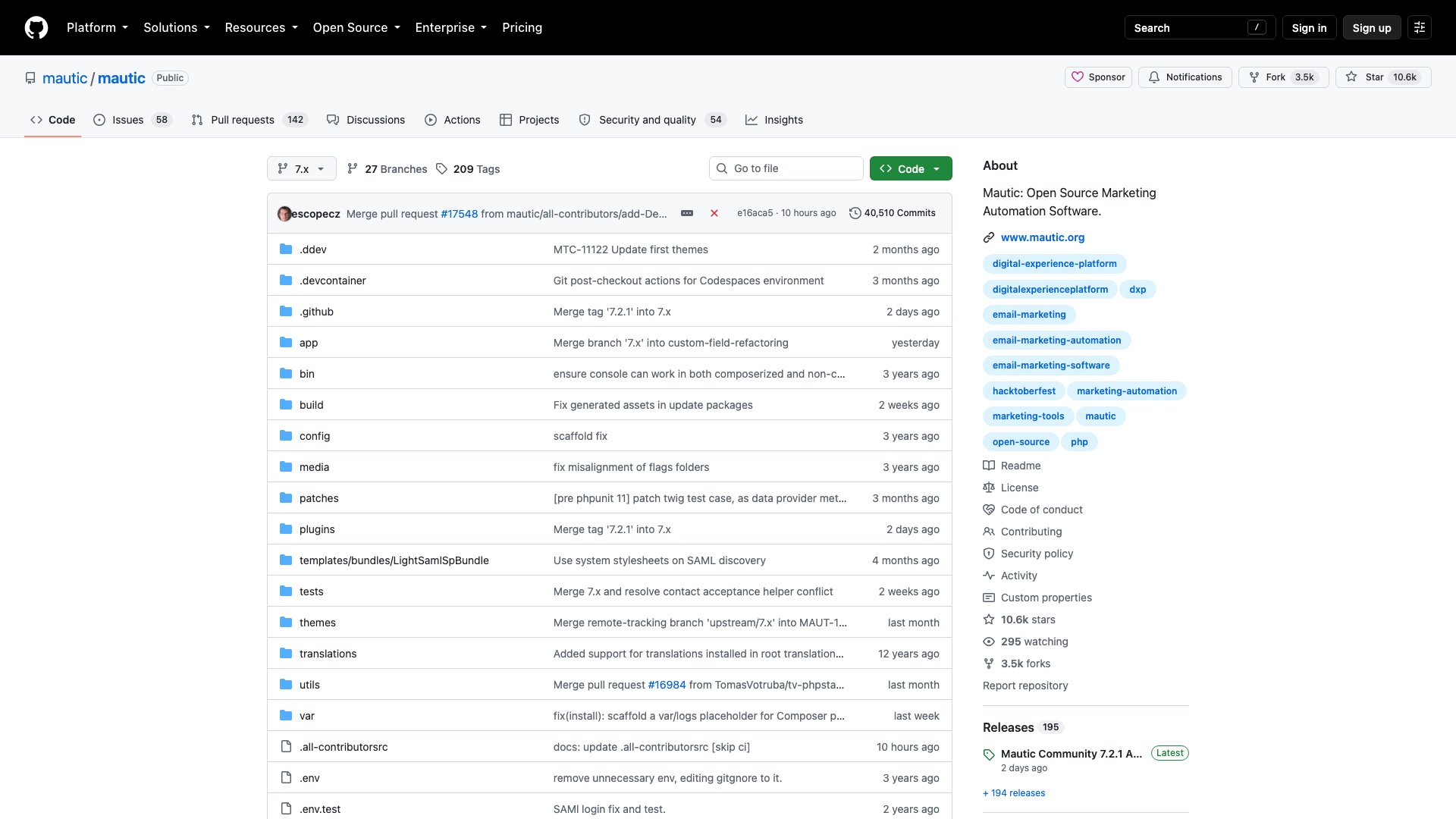Click the heart icon in Sponsor button
The width and height of the screenshot is (1456, 819).
(1078, 77)
